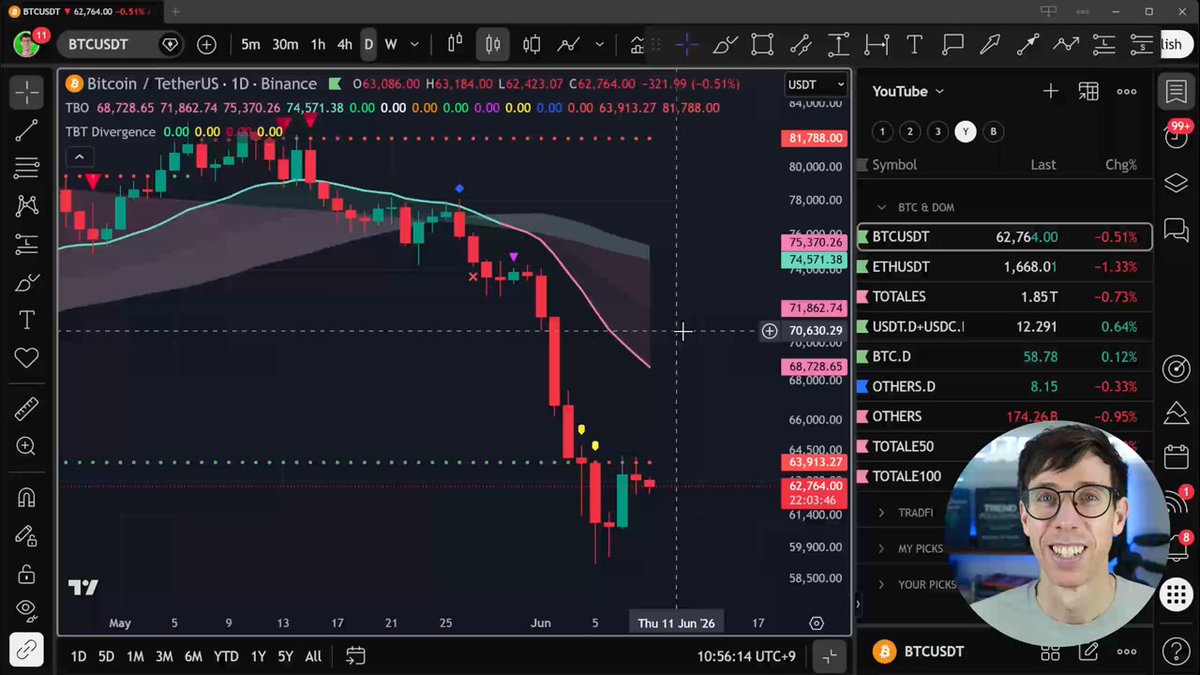The width and height of the screenshot is (1200, 675).
Task: Select the ruler measure tool
Action: point(27,408)
